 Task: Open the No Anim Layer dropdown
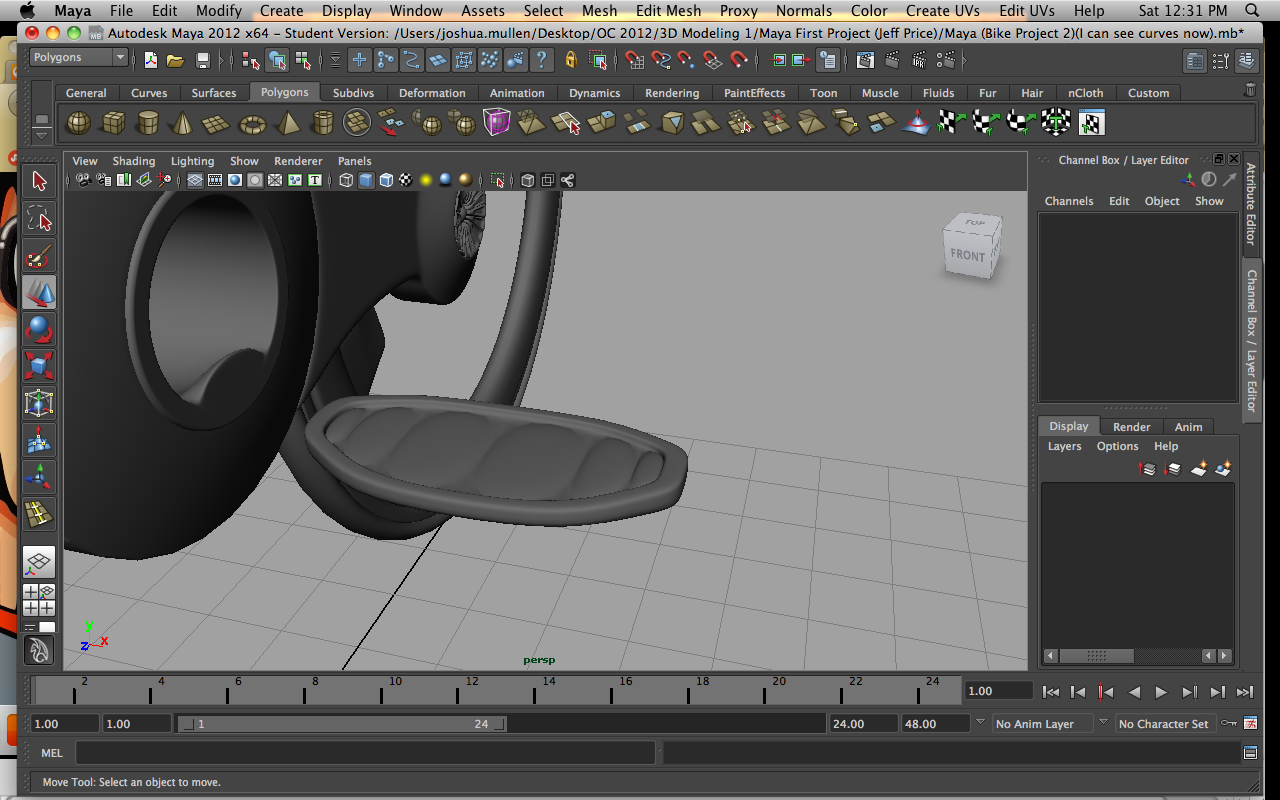click(1042, 724)
